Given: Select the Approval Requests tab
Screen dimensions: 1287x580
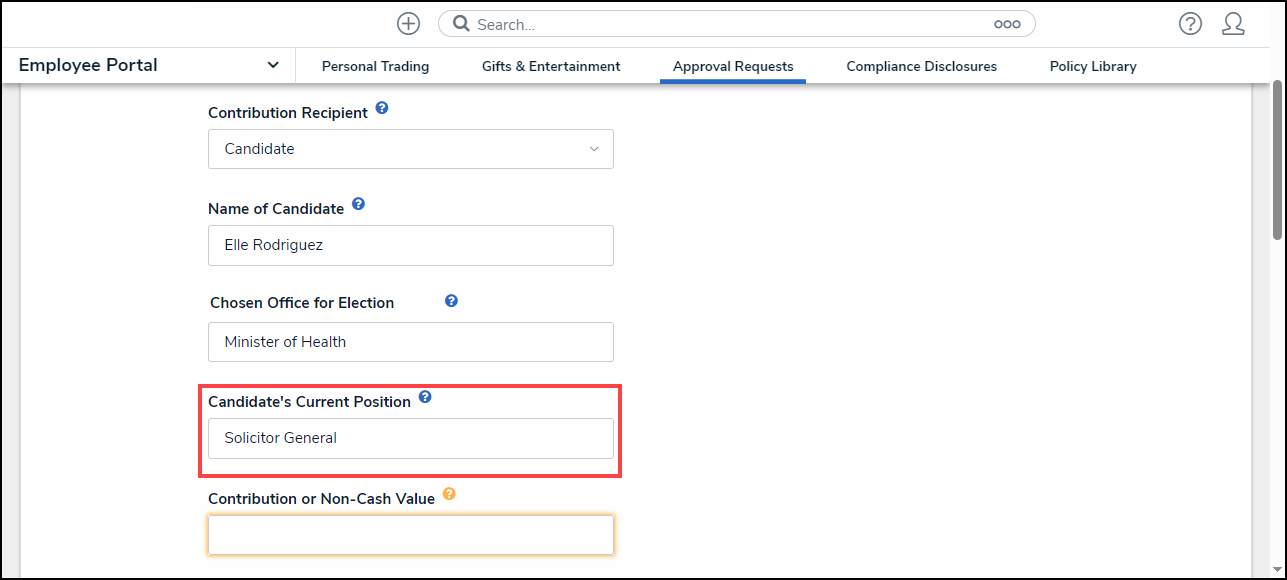Looking at the screenshot, I should click(733, 66).
